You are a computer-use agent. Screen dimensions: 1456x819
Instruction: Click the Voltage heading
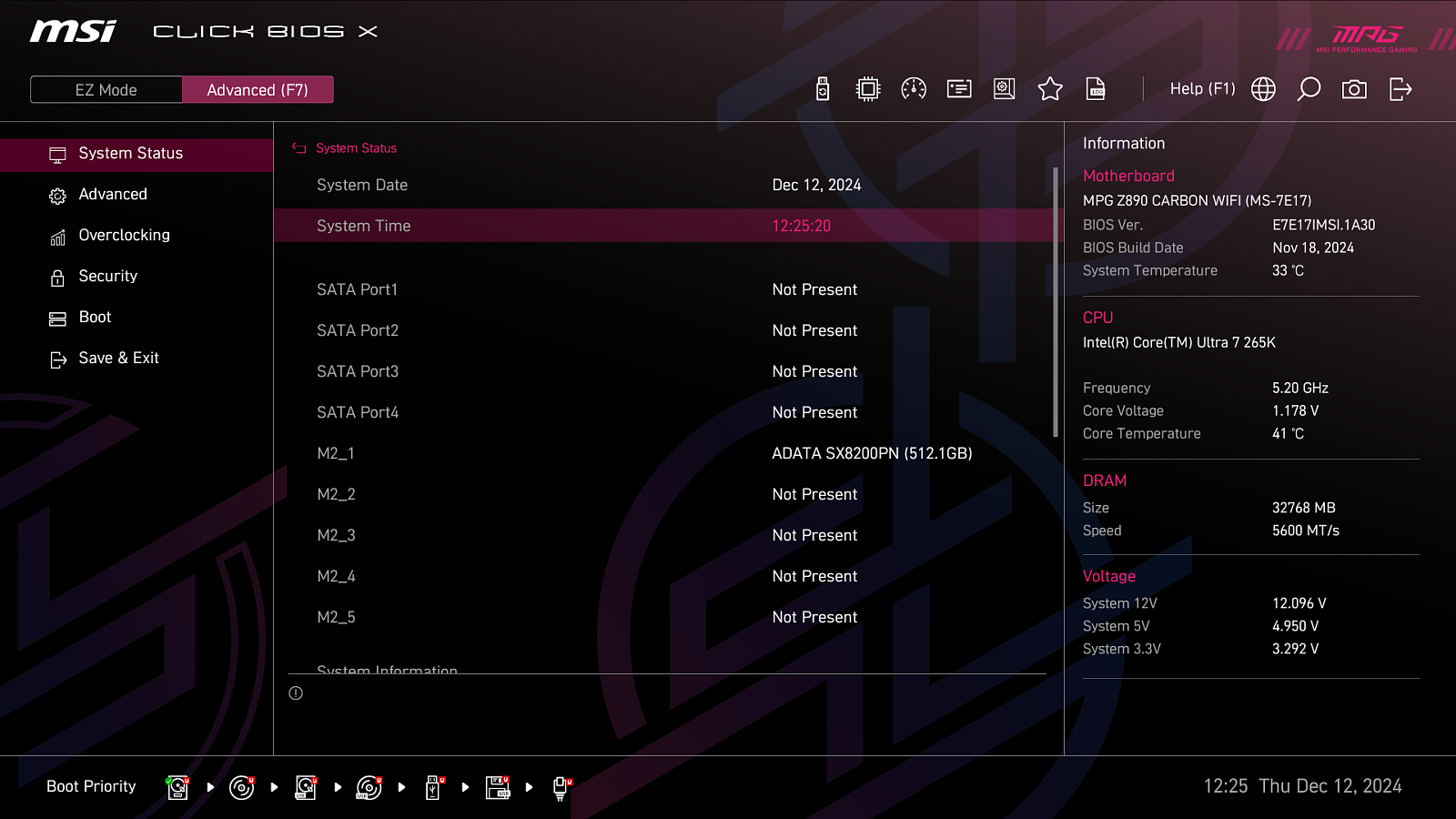point(1109,576)
